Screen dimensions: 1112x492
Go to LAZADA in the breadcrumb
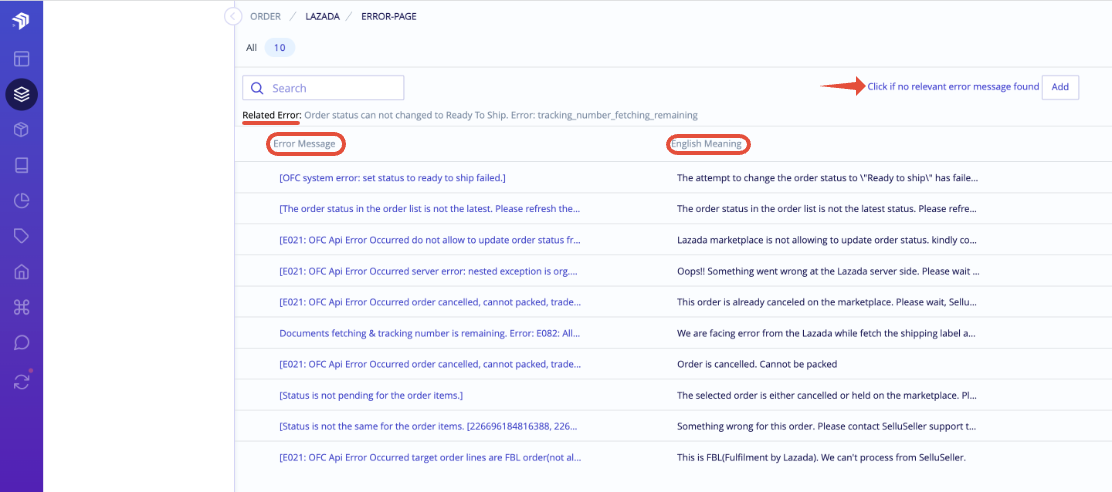pos(321,16)
